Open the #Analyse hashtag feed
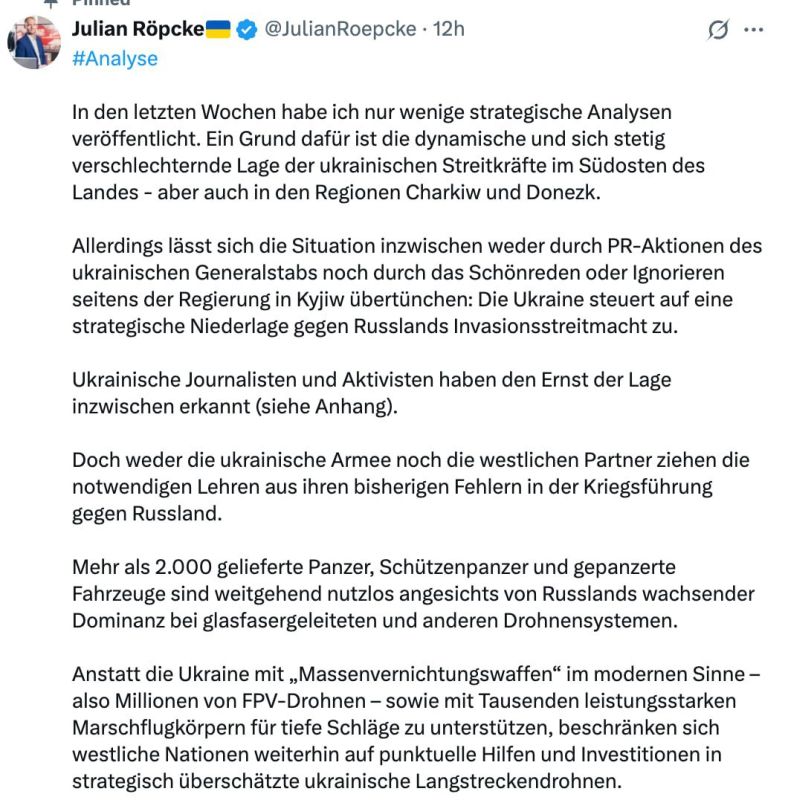This screenshot has height=800, width=788. coord(99,60)
